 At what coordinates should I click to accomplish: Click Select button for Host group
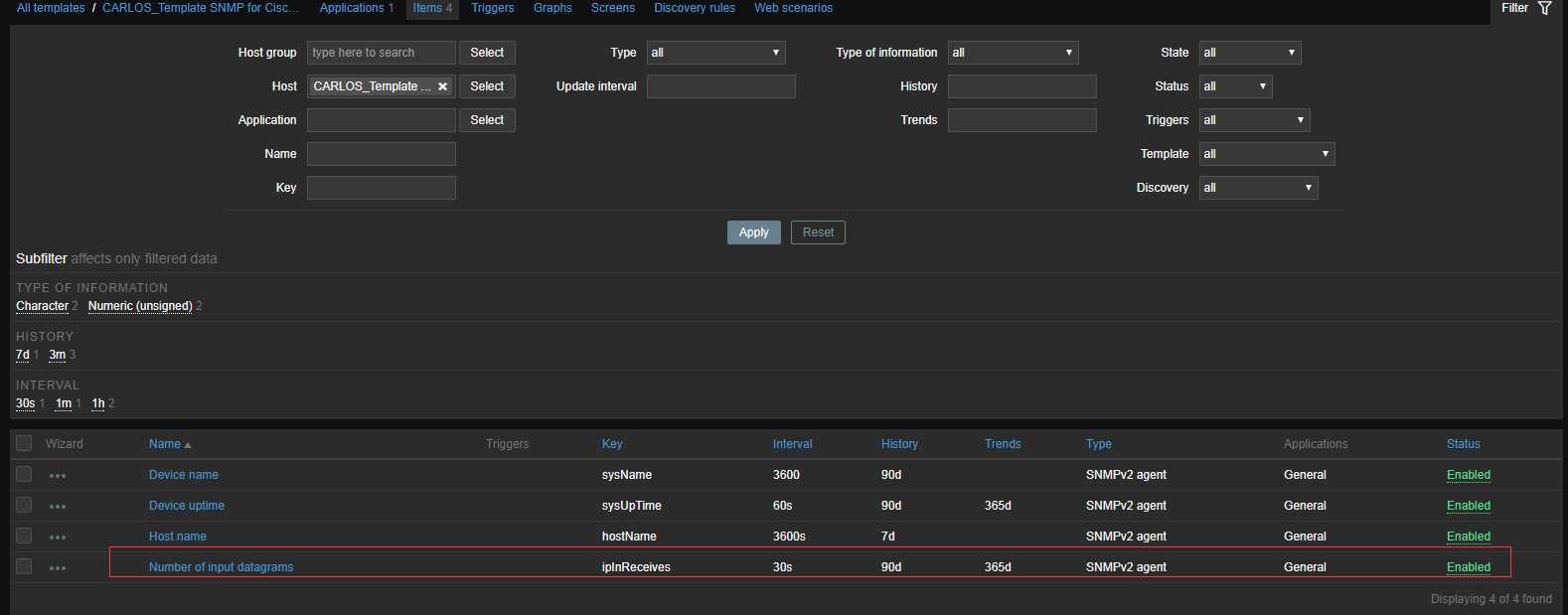coord(487,53)
